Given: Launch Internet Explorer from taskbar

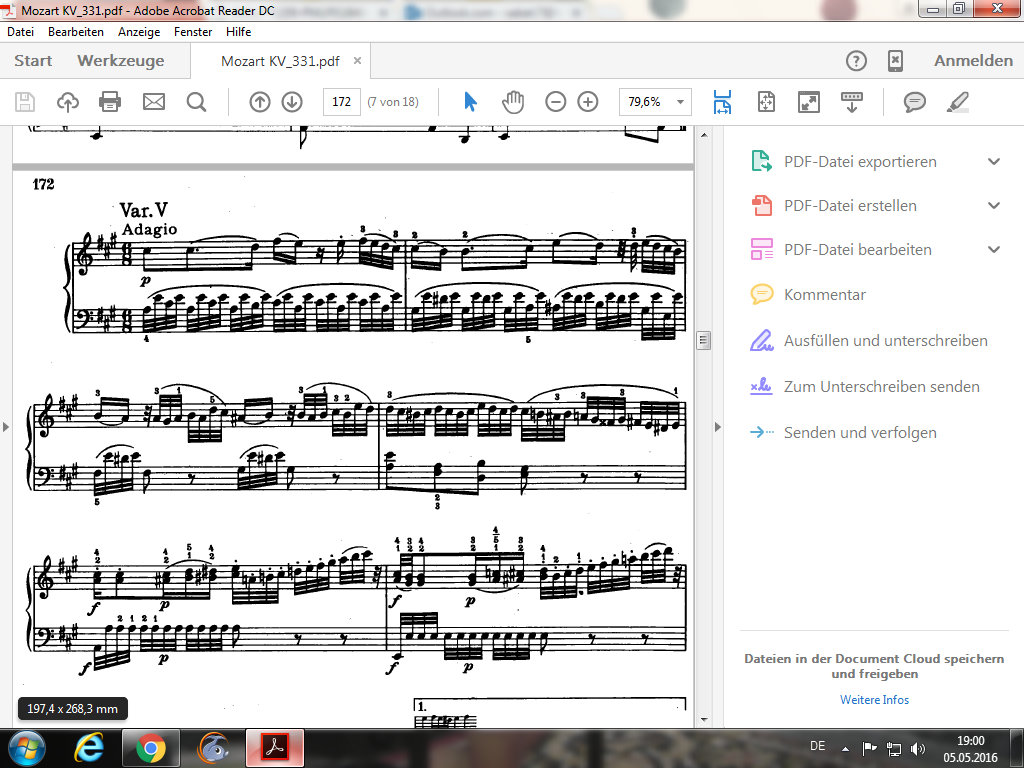Looking at the screenshot, I should click(x=89, y=748).
